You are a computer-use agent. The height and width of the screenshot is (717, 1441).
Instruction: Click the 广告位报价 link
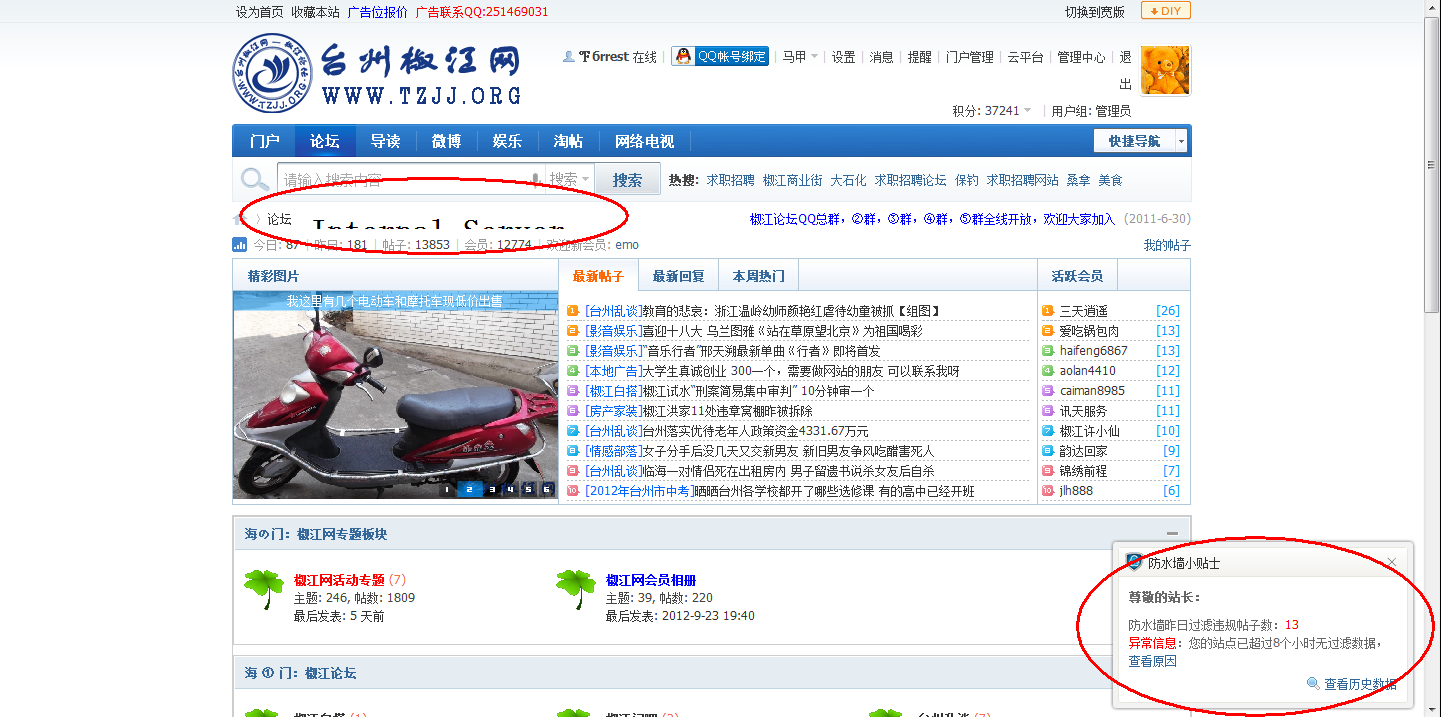[377, 12]
